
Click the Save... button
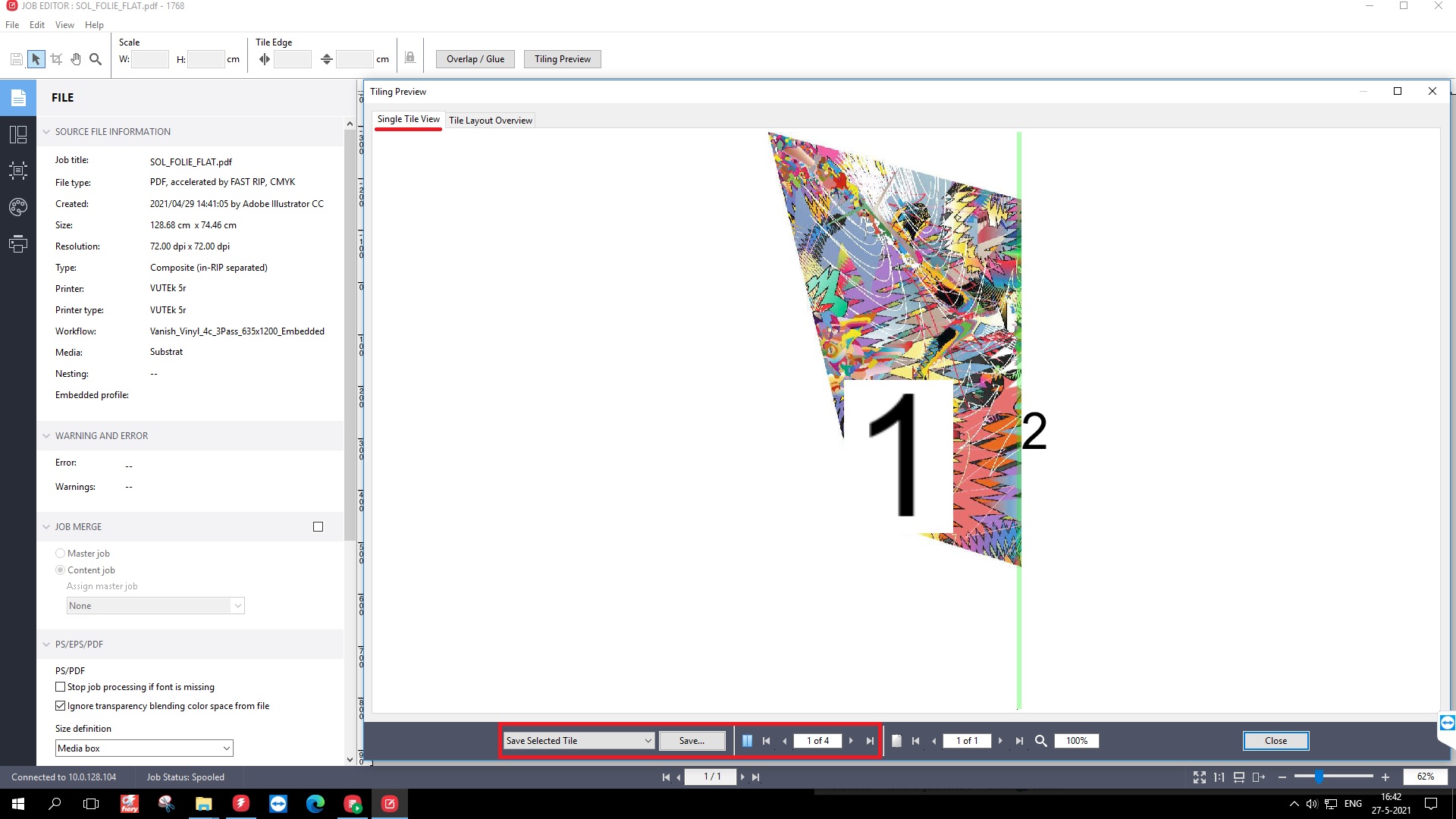point(692,741)
